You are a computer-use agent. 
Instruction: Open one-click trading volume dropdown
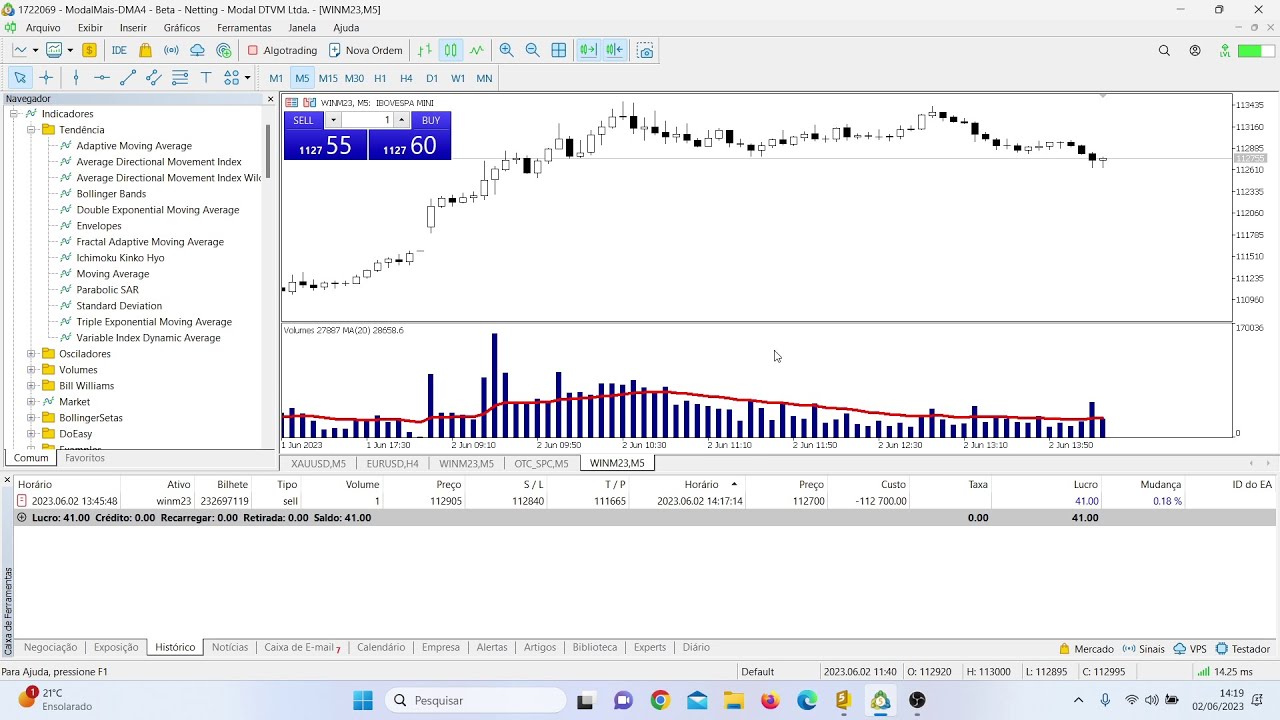(x=333, y=120)
